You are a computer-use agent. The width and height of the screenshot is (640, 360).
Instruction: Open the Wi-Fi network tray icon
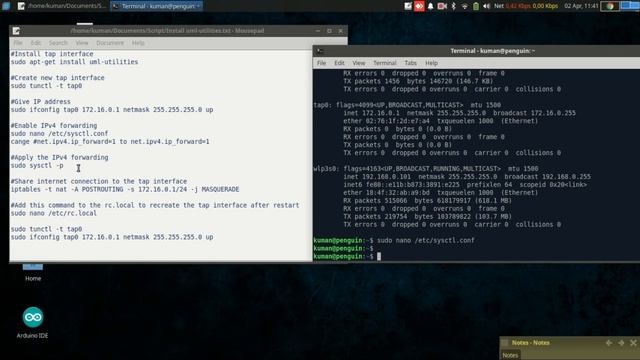464,6
